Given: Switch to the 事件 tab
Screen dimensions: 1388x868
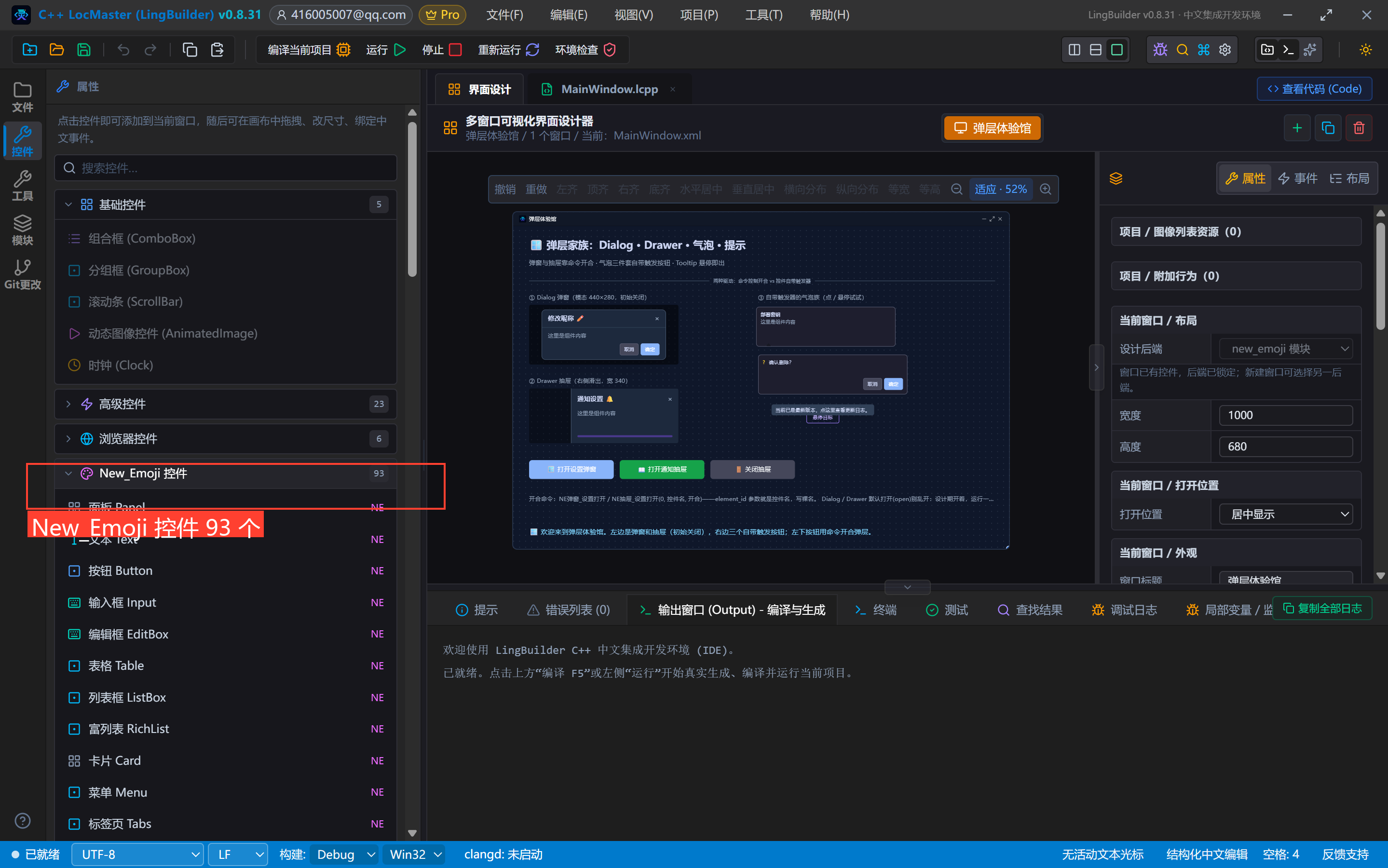Looking at the screenshot, I should [1297, 178].
